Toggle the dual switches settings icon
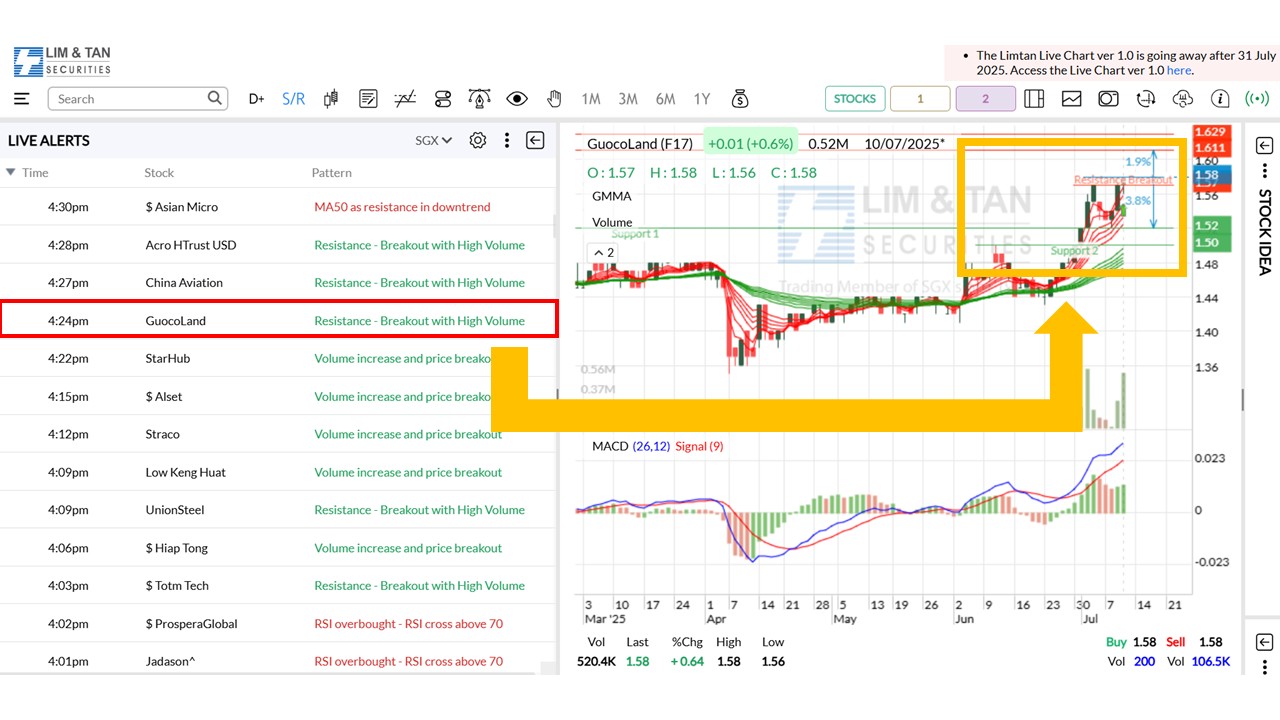Image resolution: width=1280 pixels, height=720 pixels. (x=443, y=99)
